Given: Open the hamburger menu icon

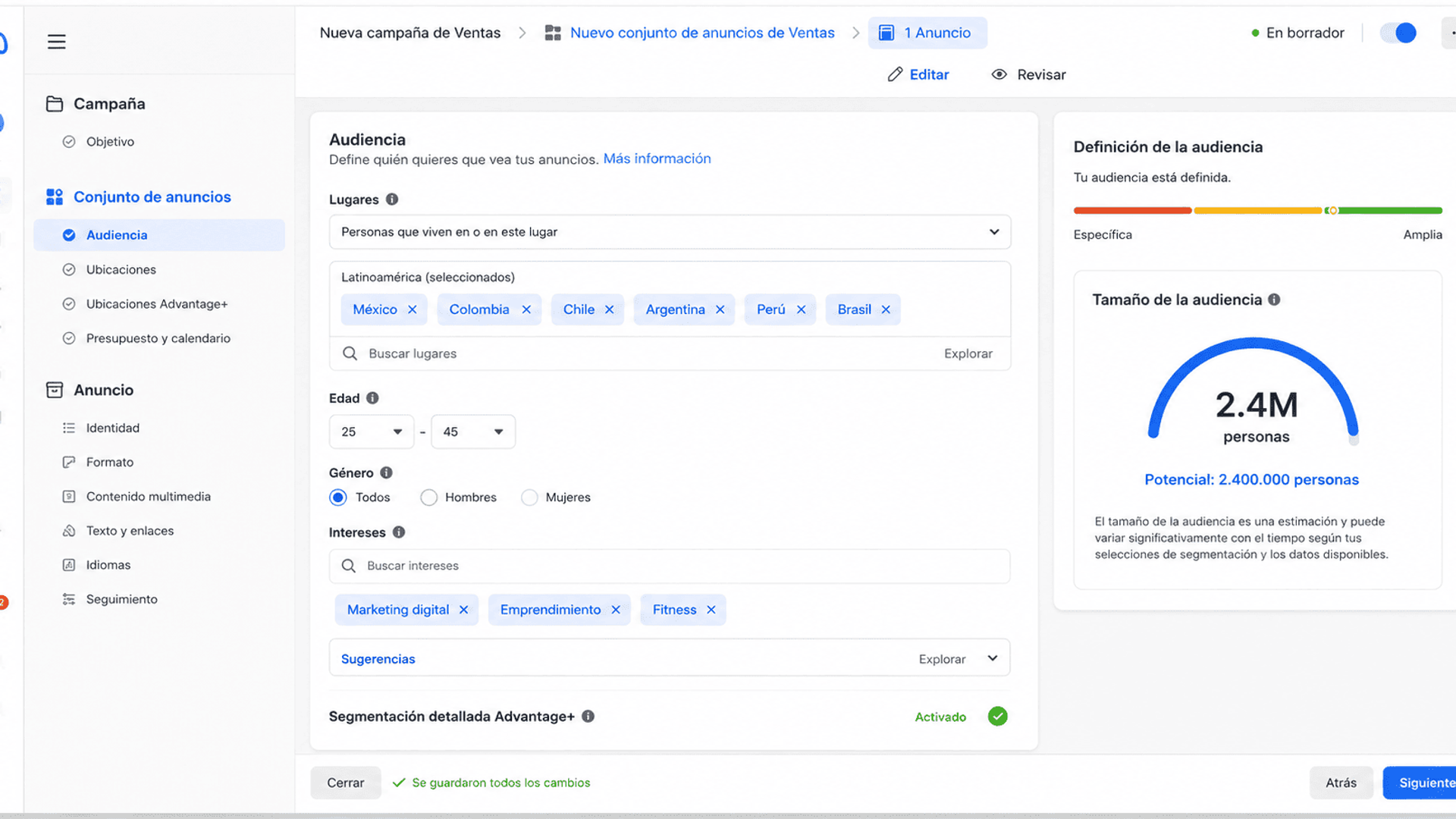Looking at the screenshot, I should 57,42.
